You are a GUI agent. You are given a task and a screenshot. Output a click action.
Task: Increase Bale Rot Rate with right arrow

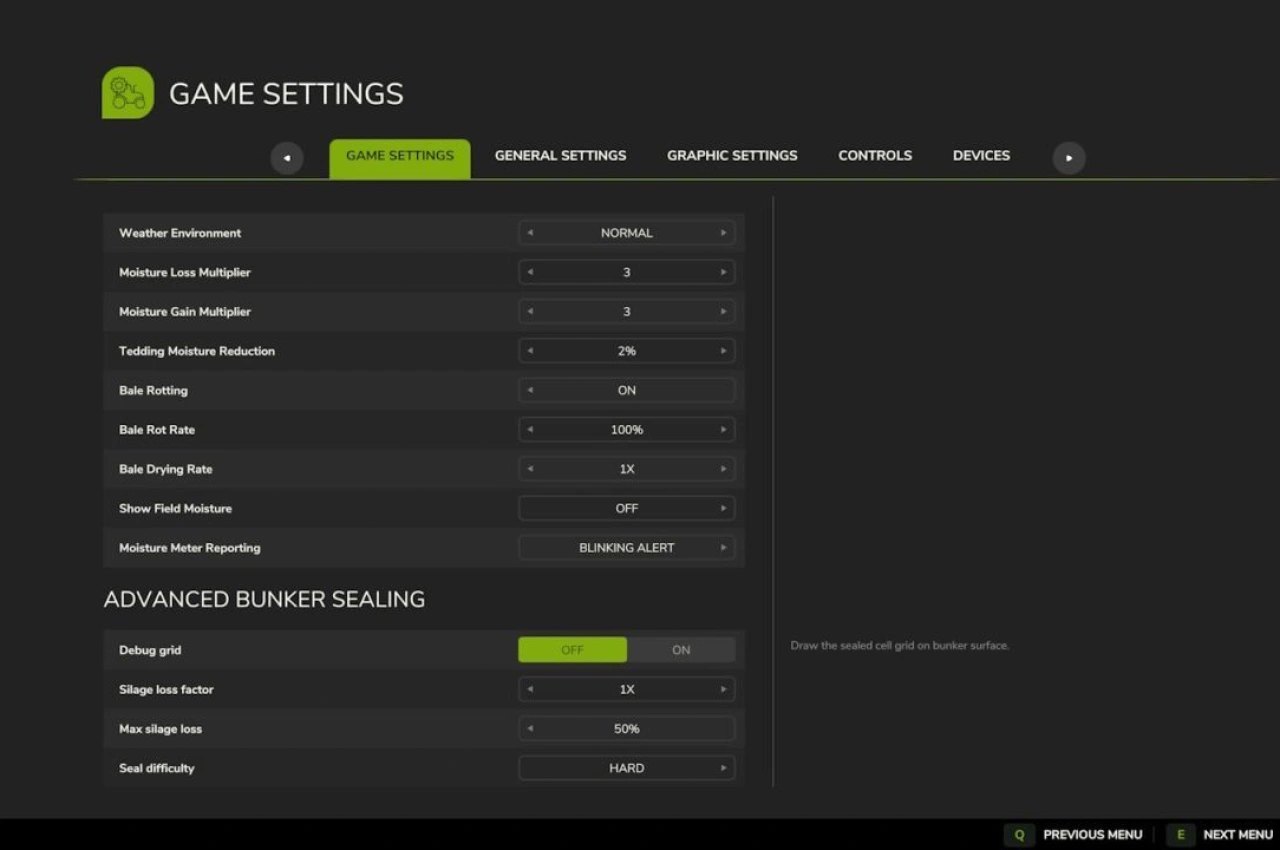click(x=723, y=430)
